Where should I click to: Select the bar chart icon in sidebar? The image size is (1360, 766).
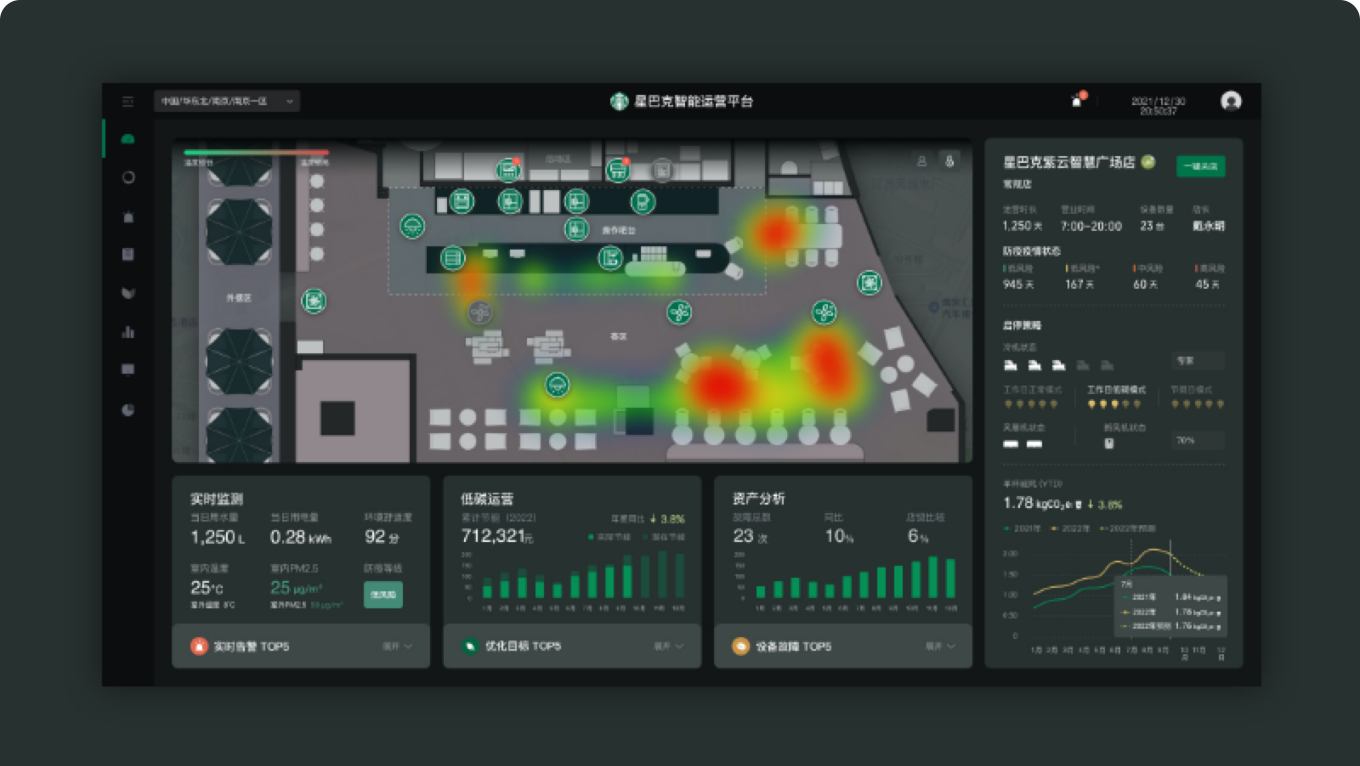pos(128,332)
